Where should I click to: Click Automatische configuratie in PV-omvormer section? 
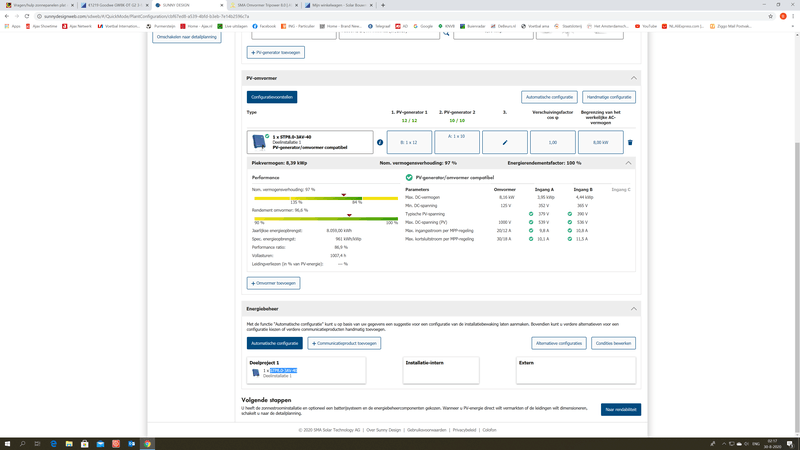coord(549,97)
